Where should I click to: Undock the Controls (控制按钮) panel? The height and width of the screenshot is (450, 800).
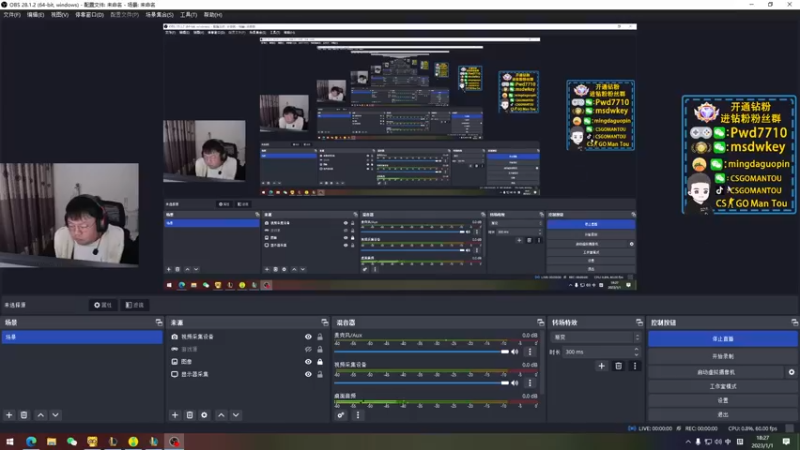pyautogui.click(x=794, y=322)
